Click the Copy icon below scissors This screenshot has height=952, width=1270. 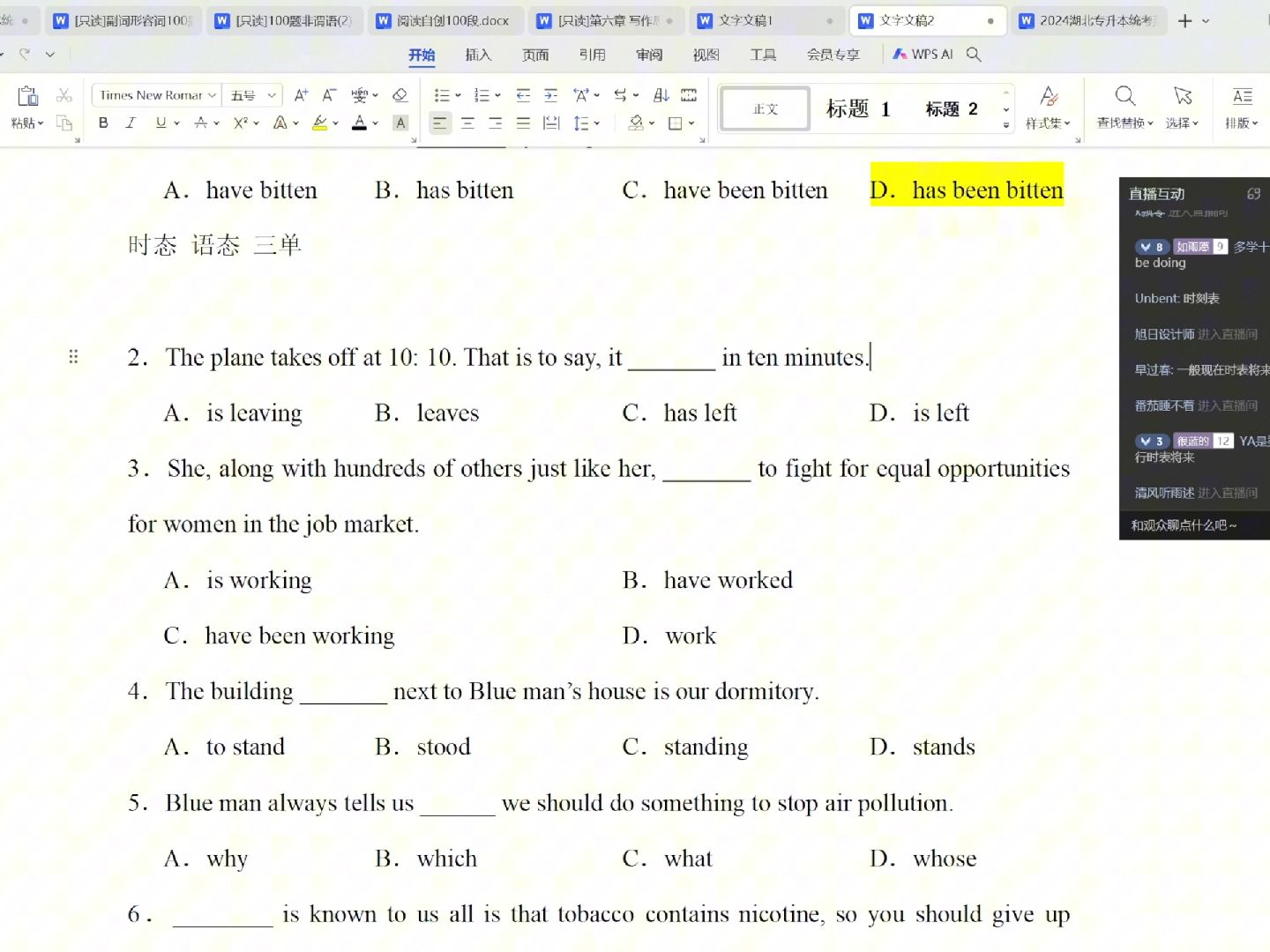point(64,123)
